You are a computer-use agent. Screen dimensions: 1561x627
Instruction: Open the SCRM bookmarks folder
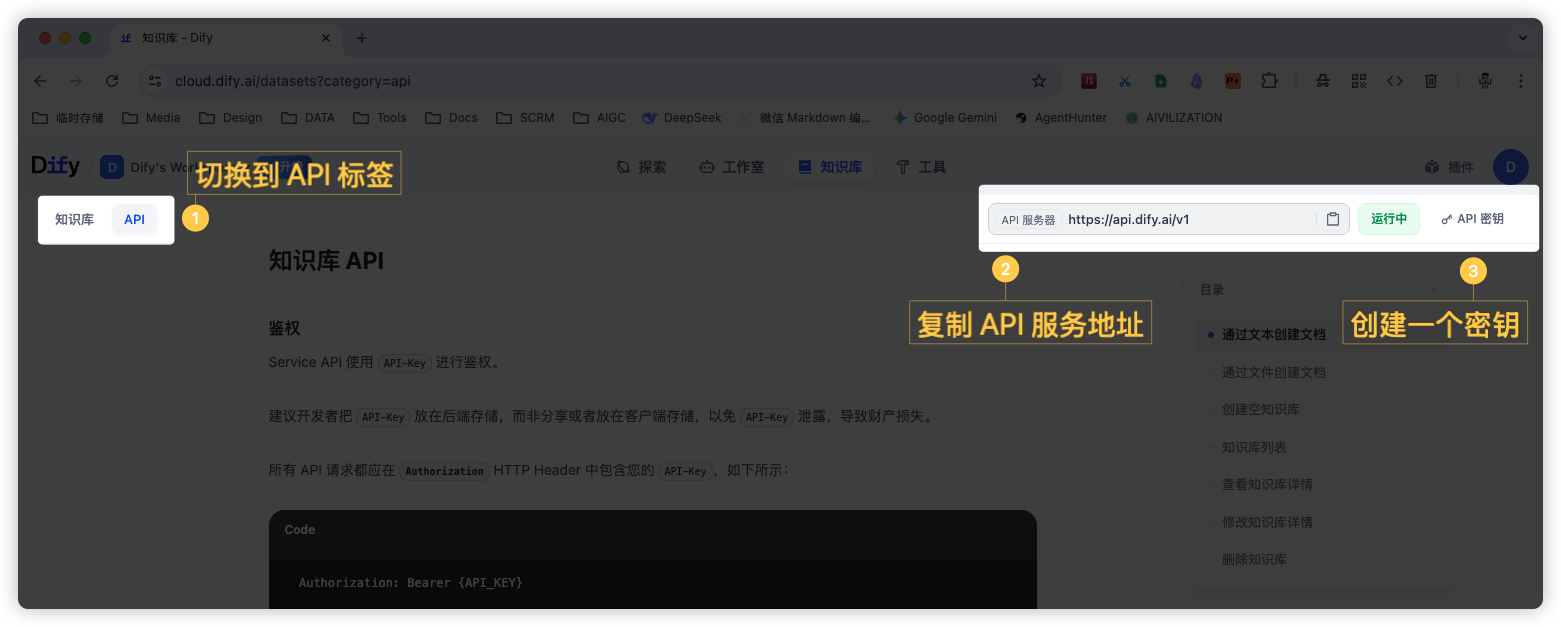tap(525, 118)
